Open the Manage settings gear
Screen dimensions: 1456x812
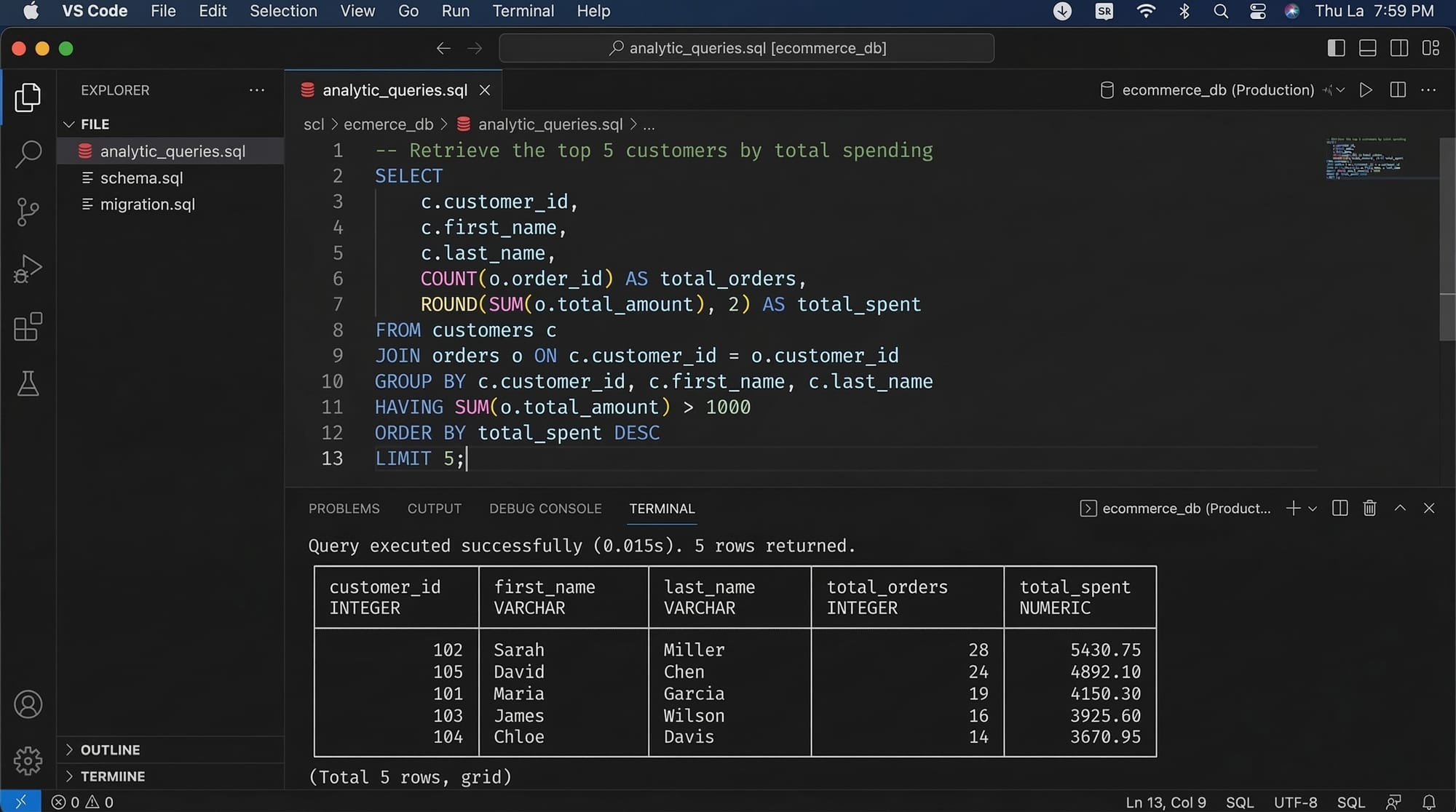[x=28, y=760]
